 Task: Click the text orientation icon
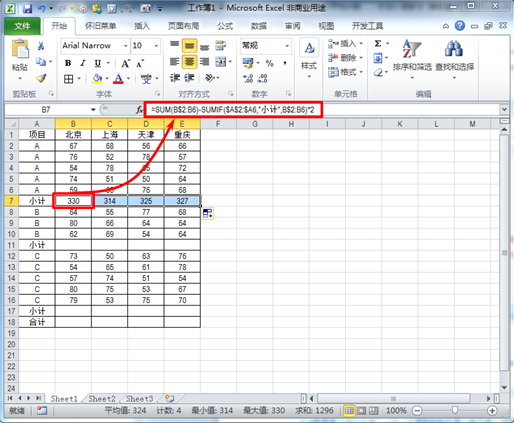click(x=209, y=78)
